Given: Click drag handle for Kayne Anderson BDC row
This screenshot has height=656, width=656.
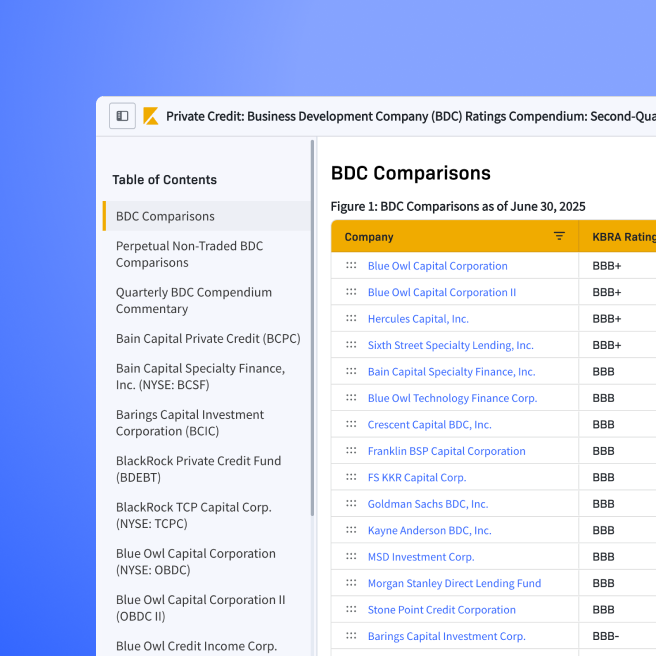Looking at the screenshot, I should point(351,530).
